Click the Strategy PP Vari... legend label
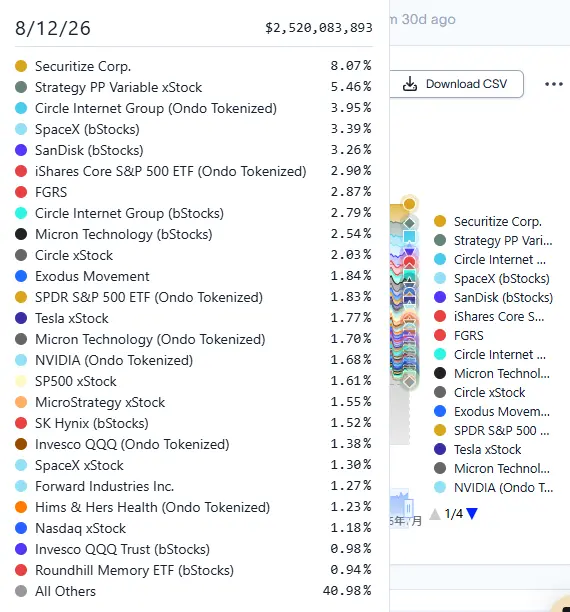Image resolution: width=570 pixels, height=612 pixels. (x=503, y=240)
